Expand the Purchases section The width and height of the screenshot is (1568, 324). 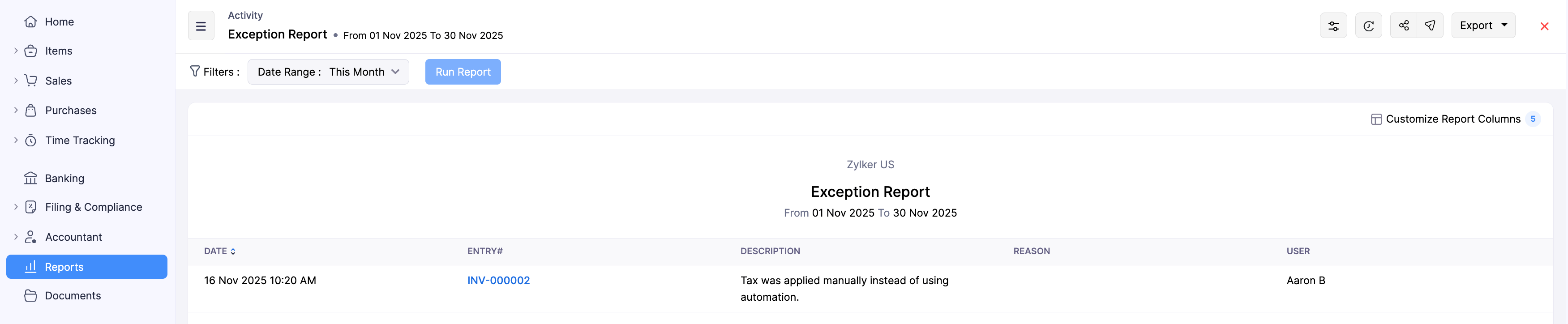point(71,110)
